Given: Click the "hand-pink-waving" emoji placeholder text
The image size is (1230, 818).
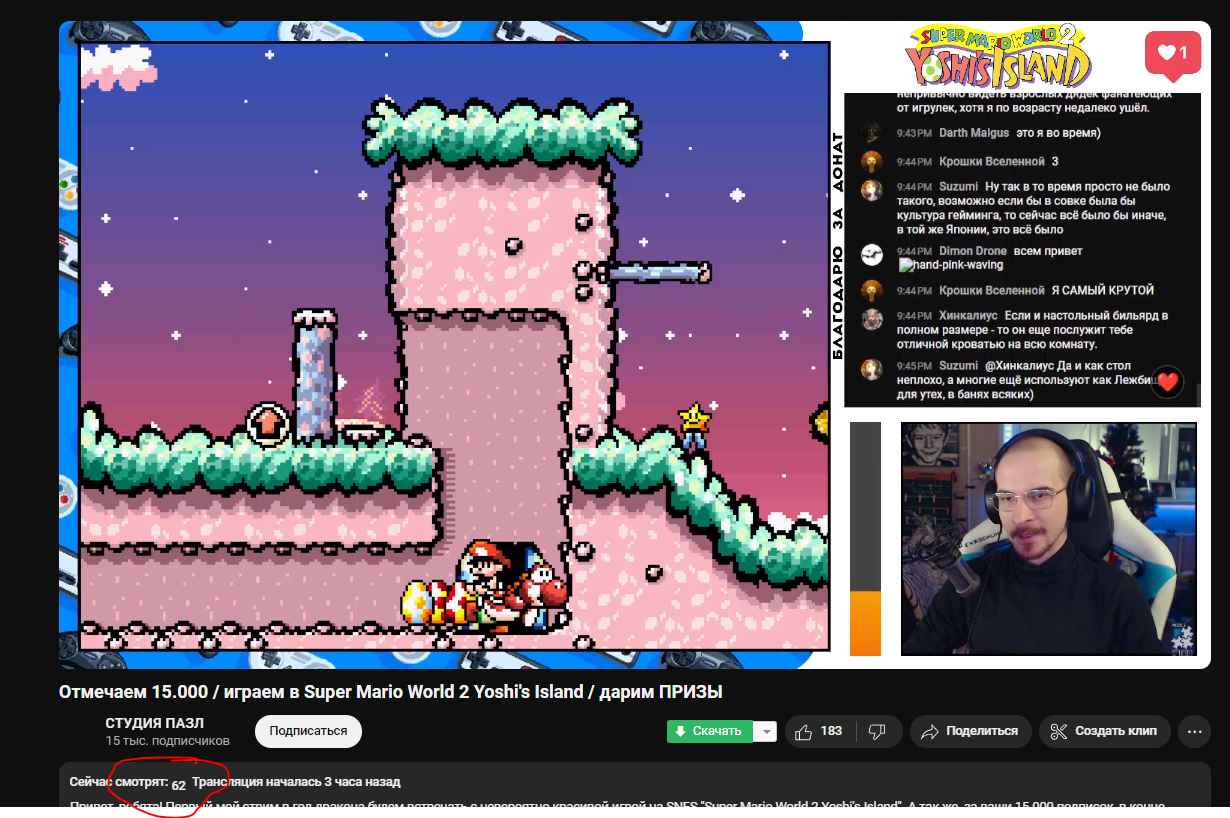Looking at the screenshot, I should click(951, 265).
